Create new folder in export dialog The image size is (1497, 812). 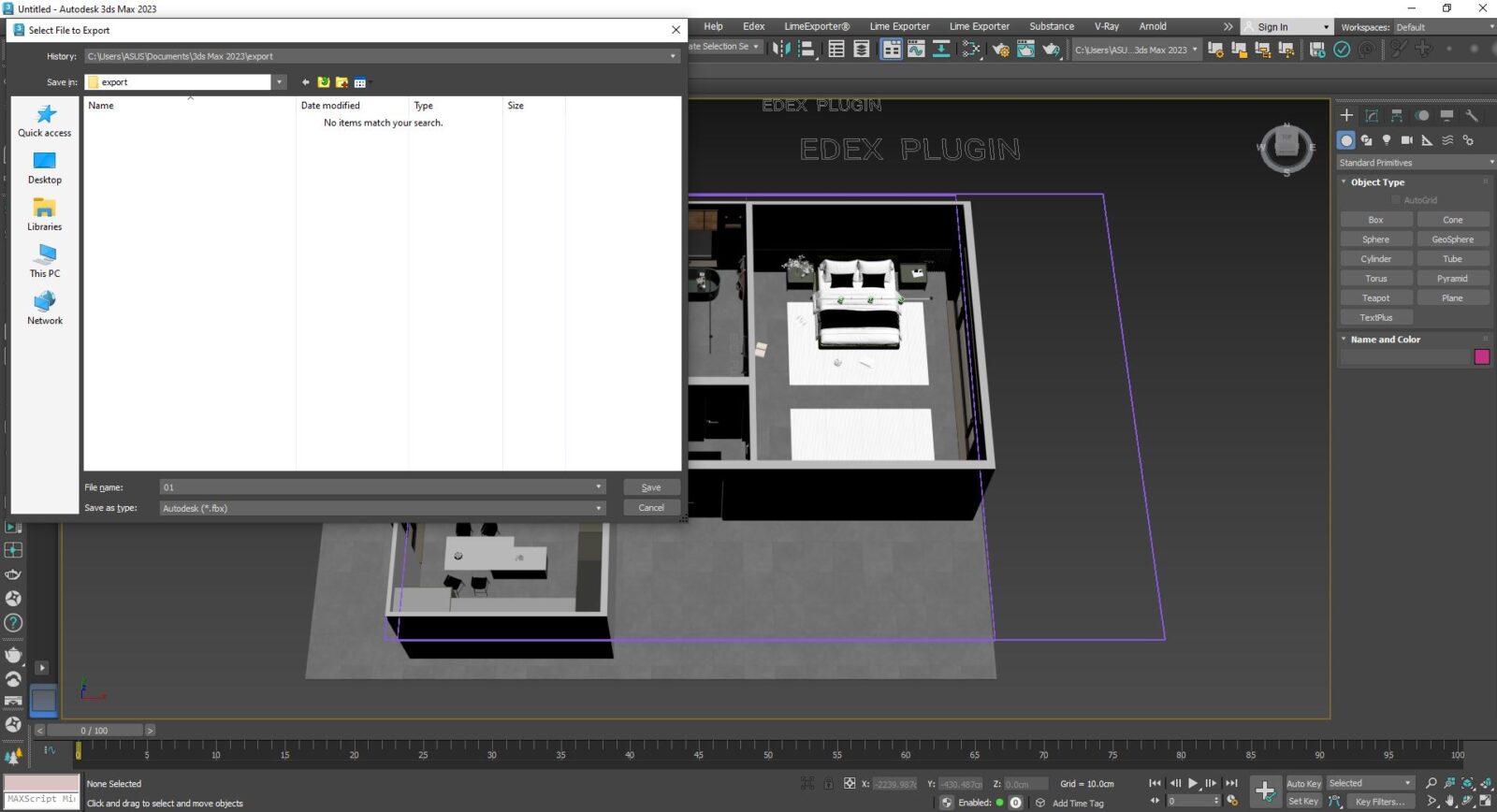pos(342,82)
